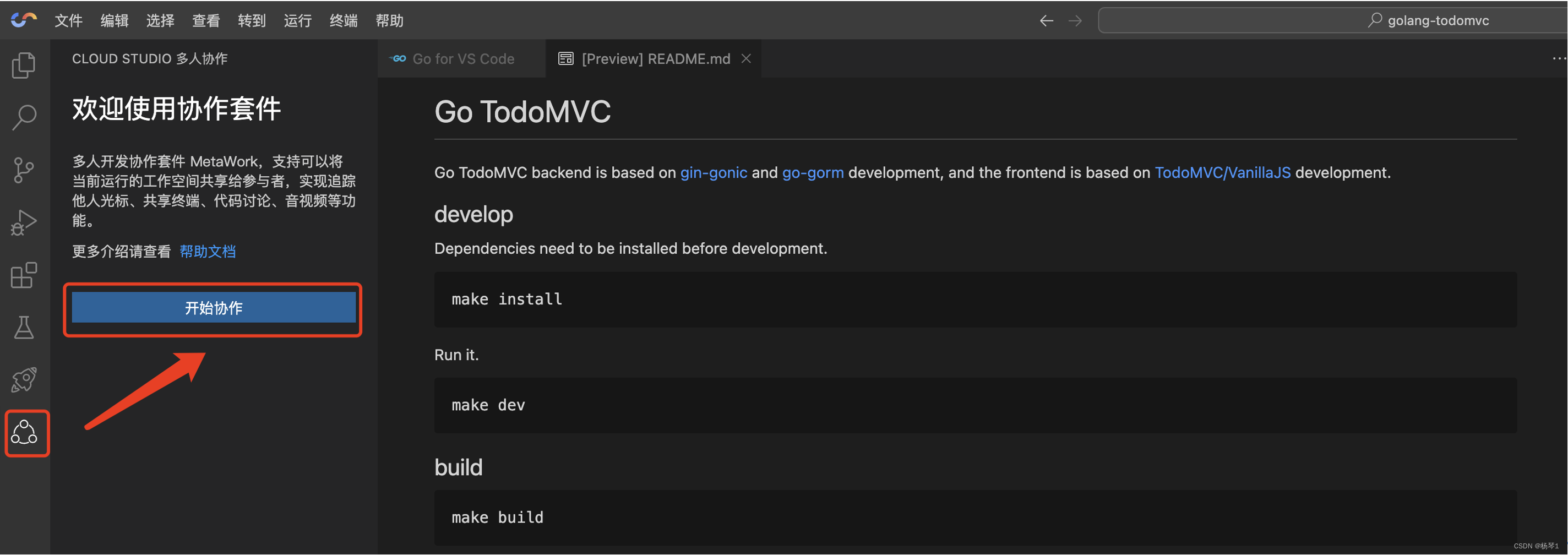Click the Run it. text
This screenshot has width=1568, height=555.
pos(456,355)
